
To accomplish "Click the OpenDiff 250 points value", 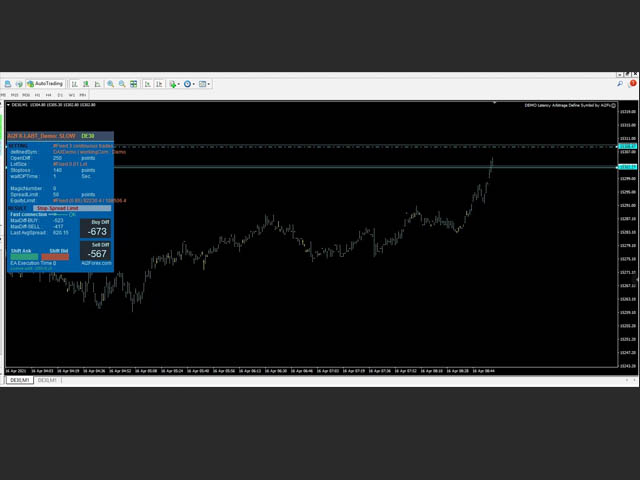I will (x=57, y=158).
